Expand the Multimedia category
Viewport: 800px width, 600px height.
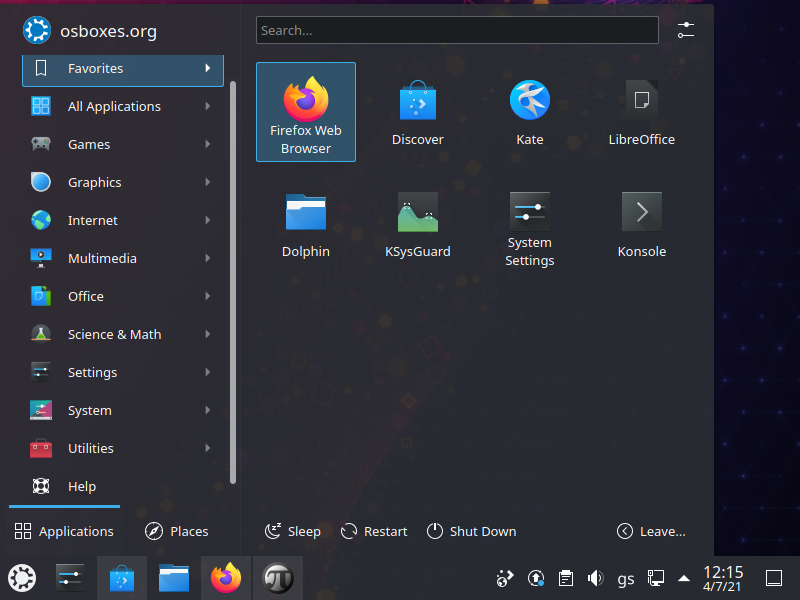pyautogui.click(x=122, y=259)
